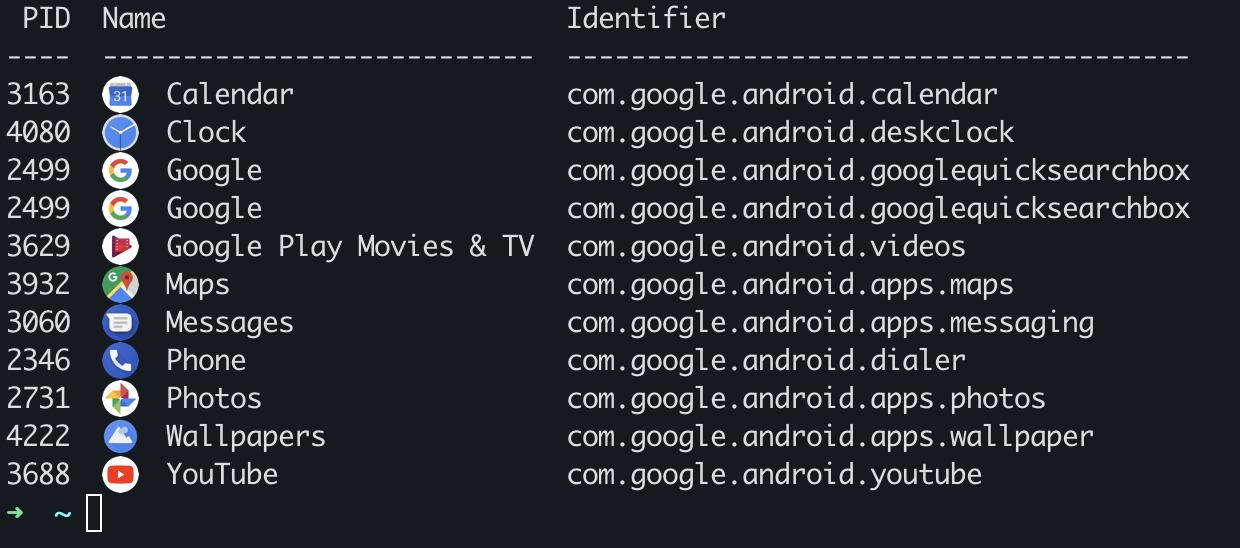Select the com.google.android.videos identifier
Screen dimensions: 1240x548
[766, 247]
